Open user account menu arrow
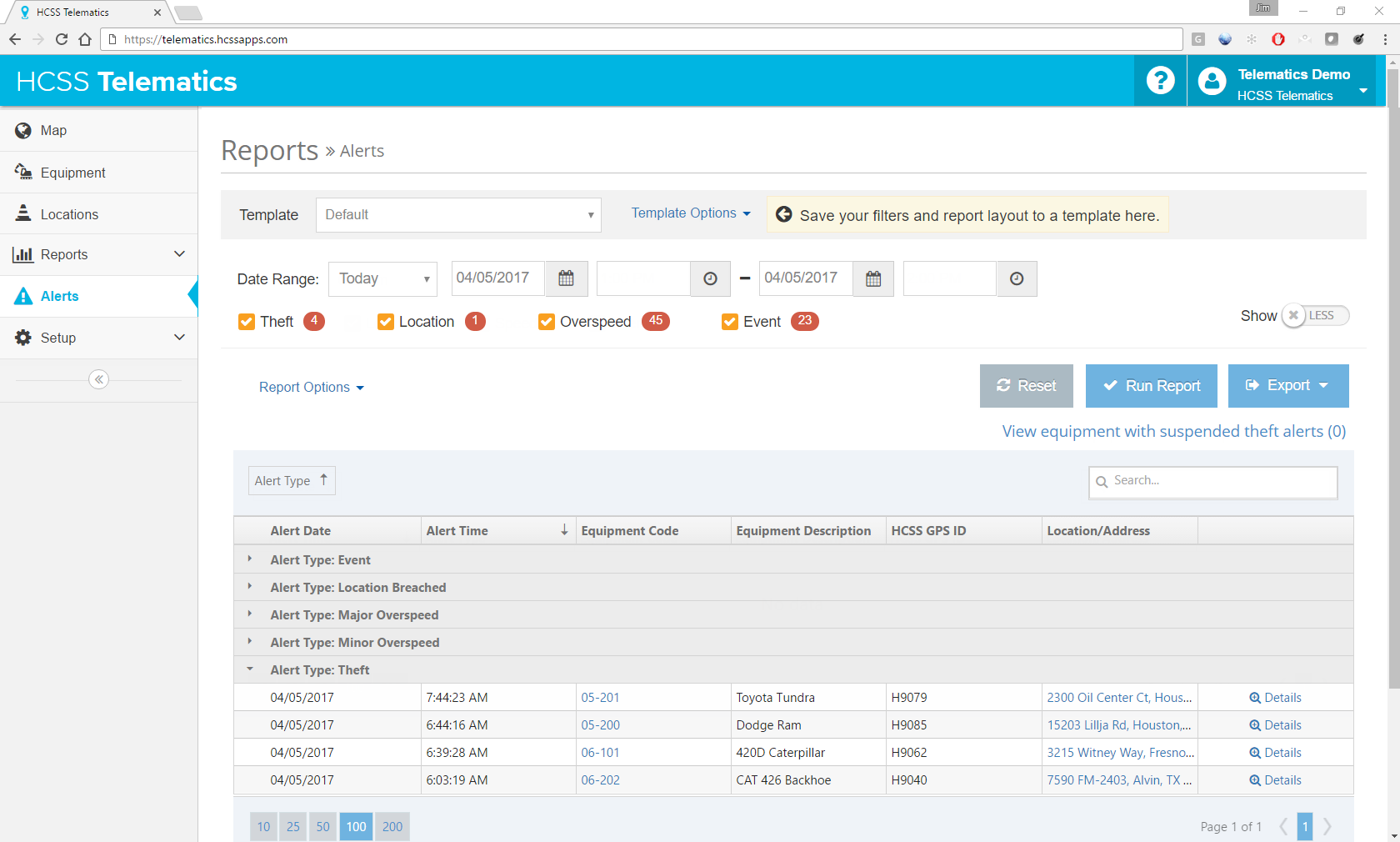Viewport: 1400px width, 842px height. [x=1363, y=90]
